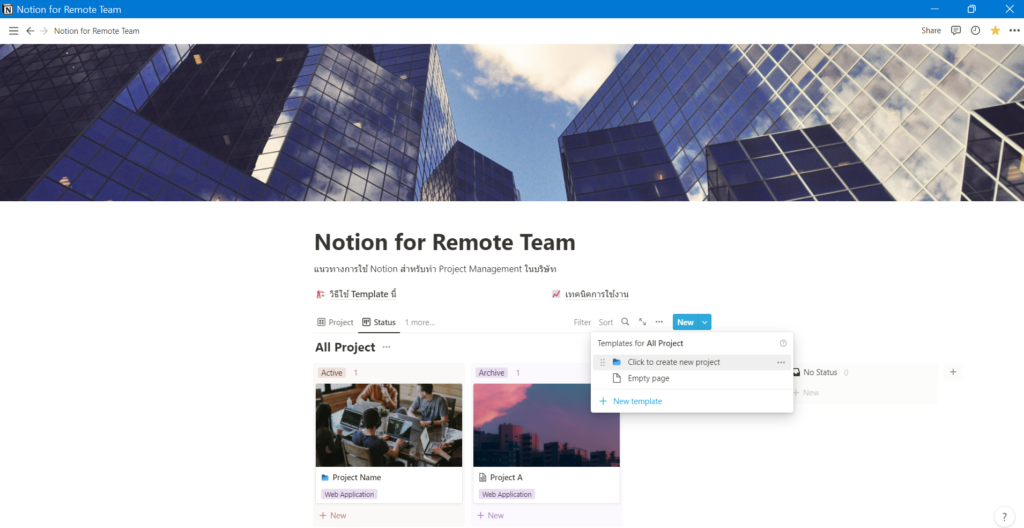Restore the window with the title bar button
The height and width of the screenshot is (528, 1024).
(972, 9)
